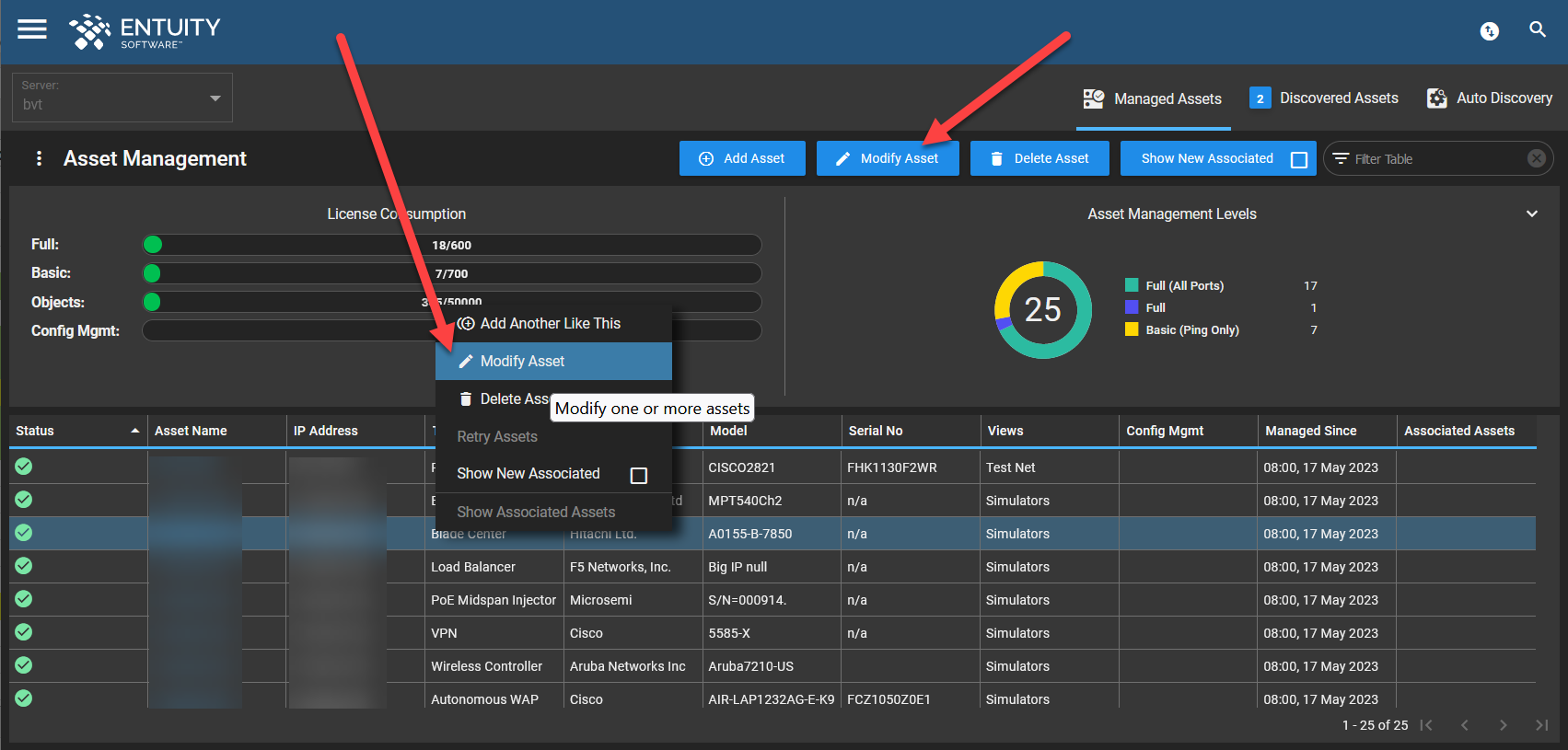Collapse the Asset Management Levels panel
The height and width of the screenshot is (750, 1568).
coord(1532,213)
